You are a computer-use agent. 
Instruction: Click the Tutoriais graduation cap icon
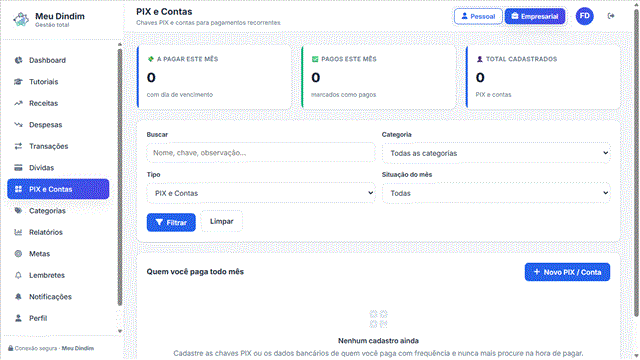pyautogui.click(x=18, y=82)
